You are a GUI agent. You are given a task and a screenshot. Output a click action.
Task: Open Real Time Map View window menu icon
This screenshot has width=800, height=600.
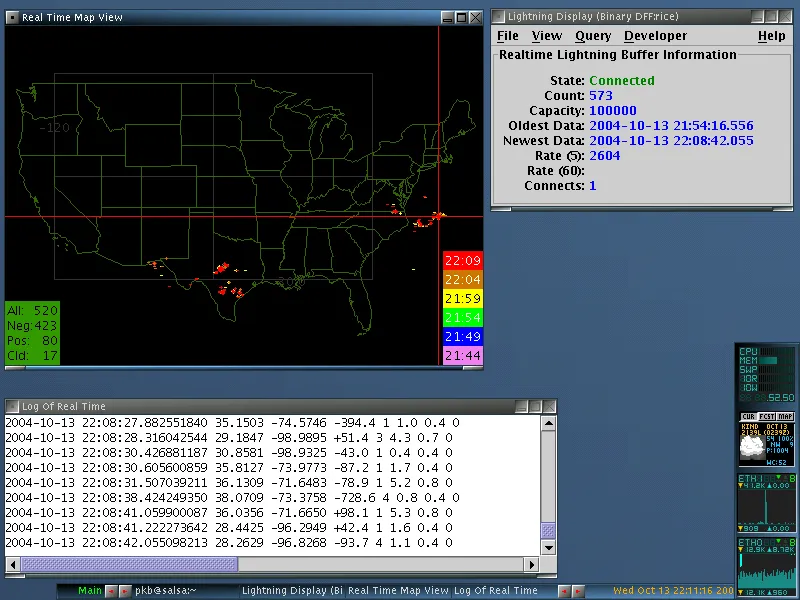13,17
